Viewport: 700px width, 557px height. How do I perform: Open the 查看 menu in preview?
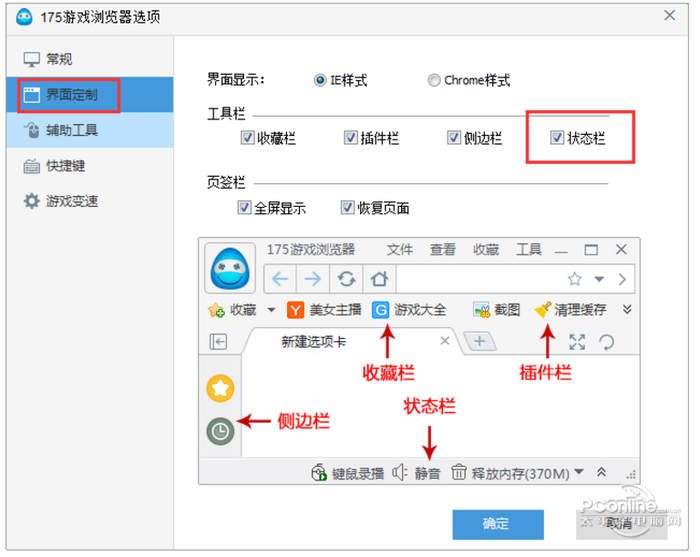point(443,249)
